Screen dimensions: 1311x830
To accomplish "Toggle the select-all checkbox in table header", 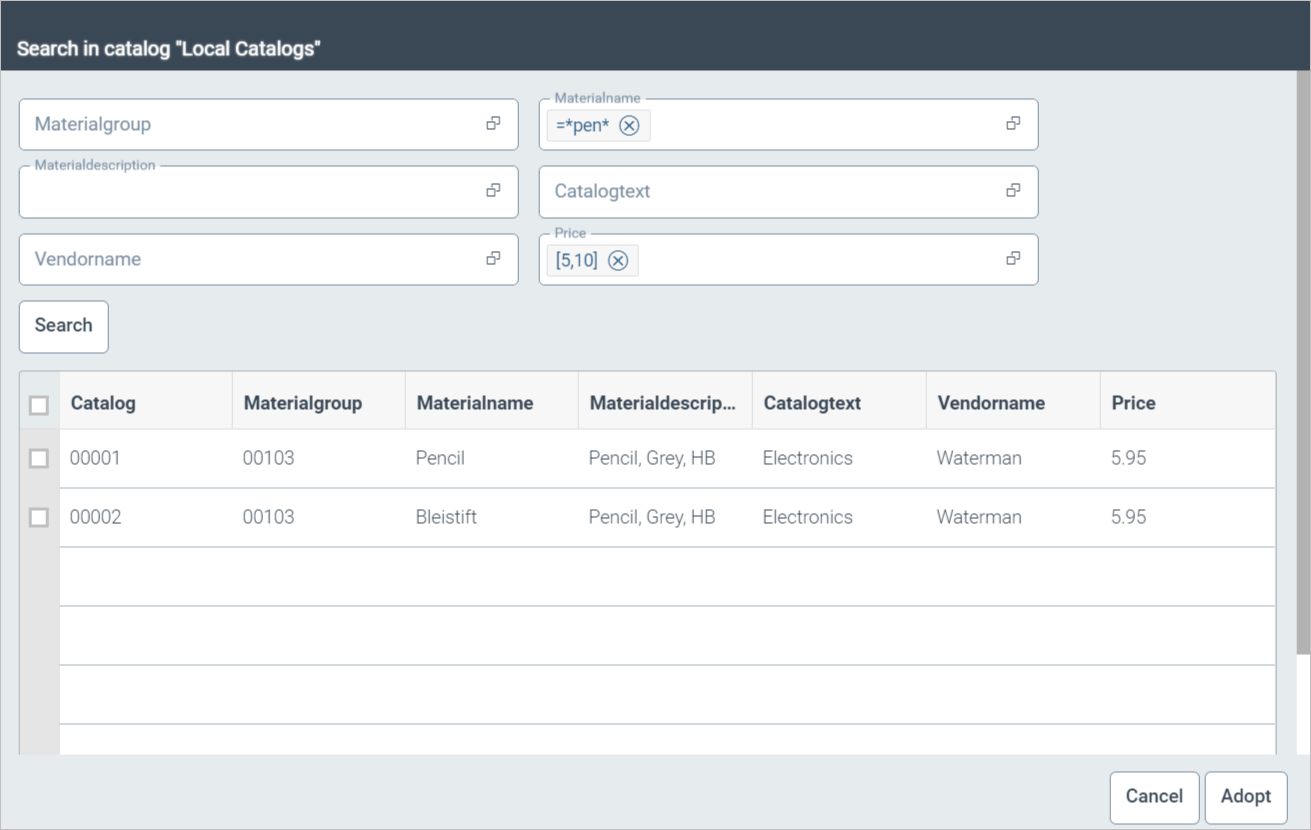I will 39,405.
